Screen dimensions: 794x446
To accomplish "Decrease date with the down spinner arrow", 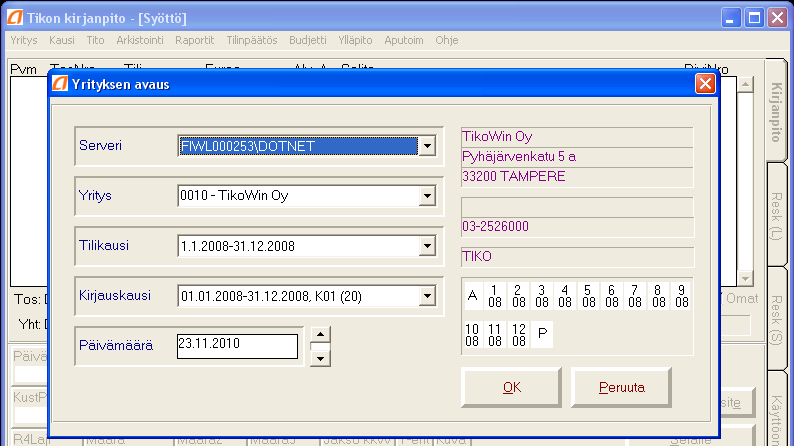I will (x=320, y=358).
